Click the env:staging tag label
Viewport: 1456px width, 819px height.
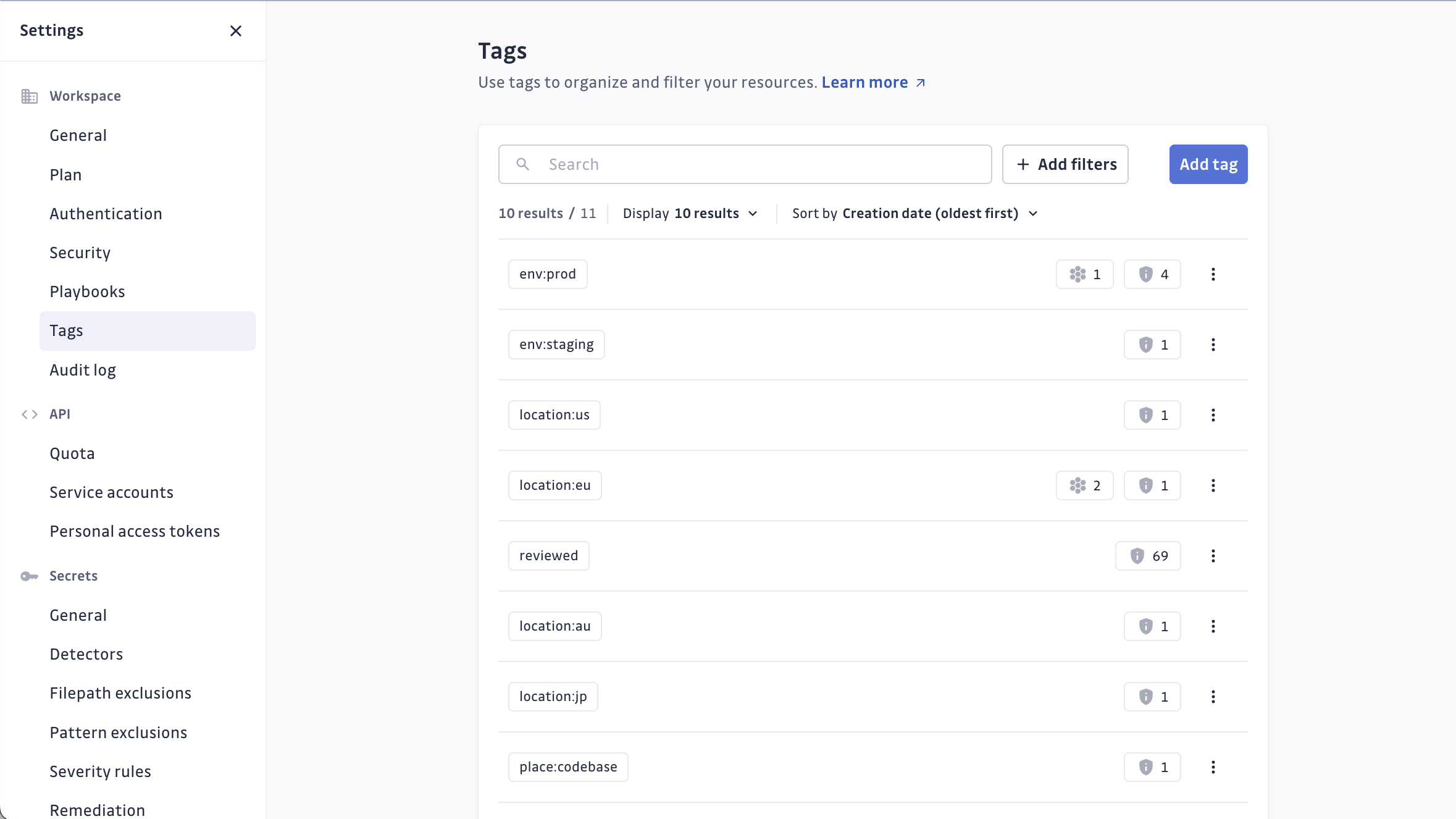click(x=556, y=345)
